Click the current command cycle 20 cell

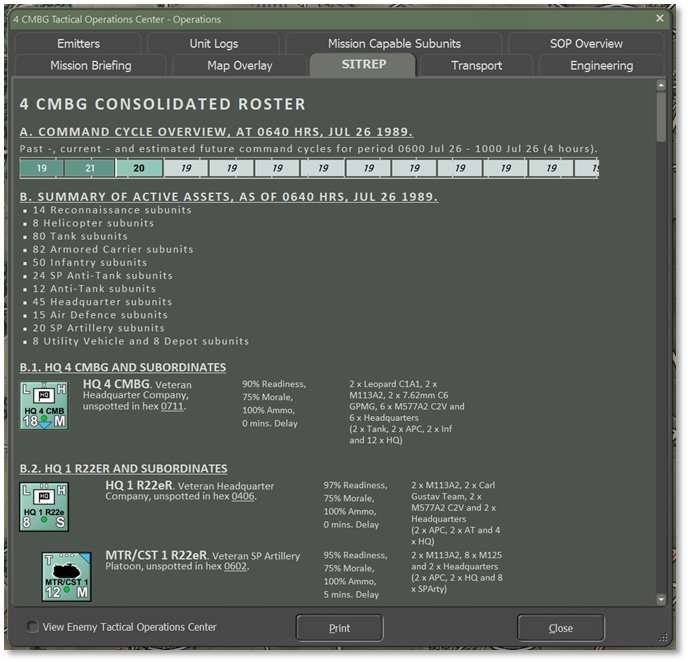click(x=139, y=169)
